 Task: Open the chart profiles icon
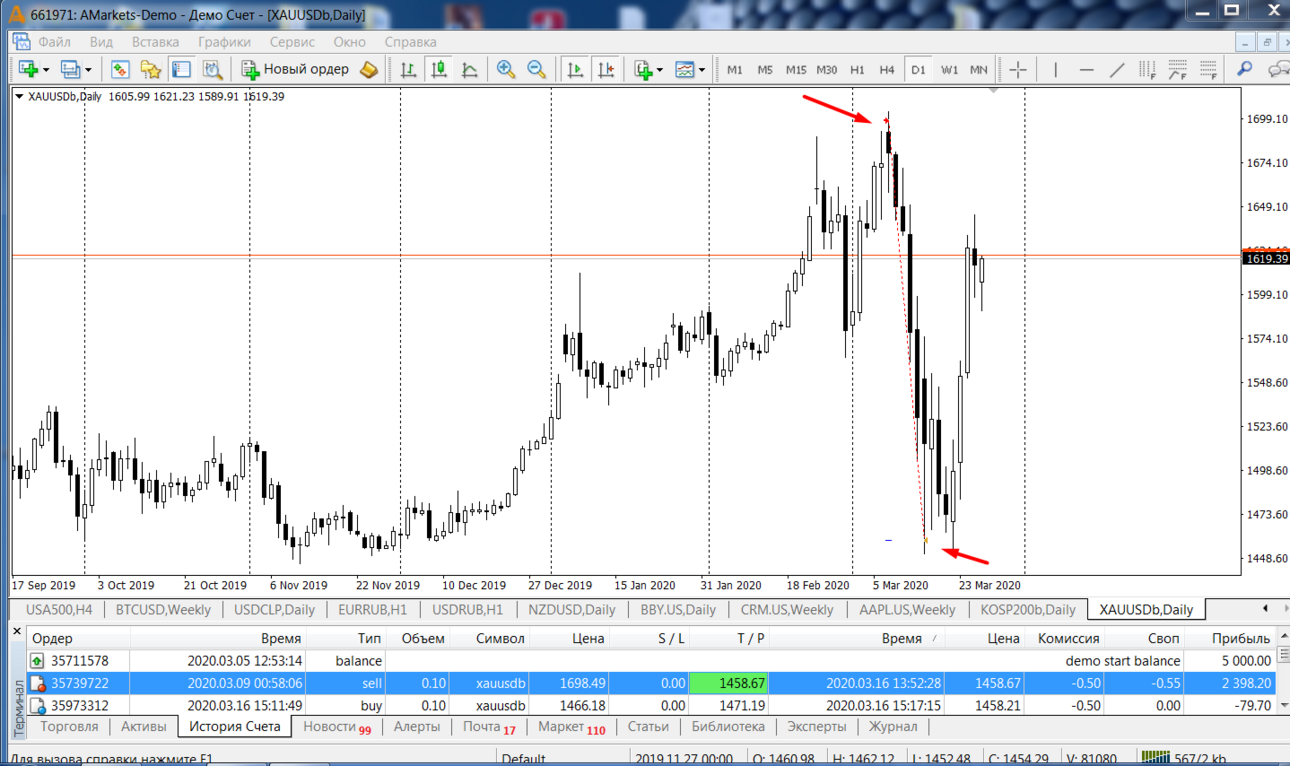(70, 69)
